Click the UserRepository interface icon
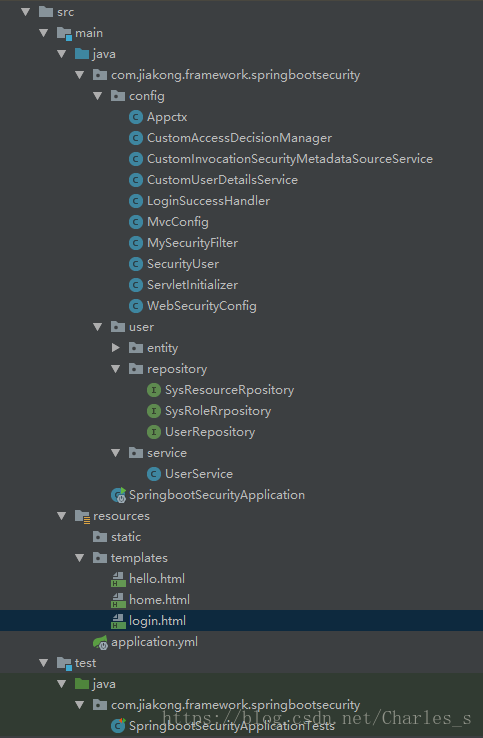483x738 pixels. coord(153,432)
